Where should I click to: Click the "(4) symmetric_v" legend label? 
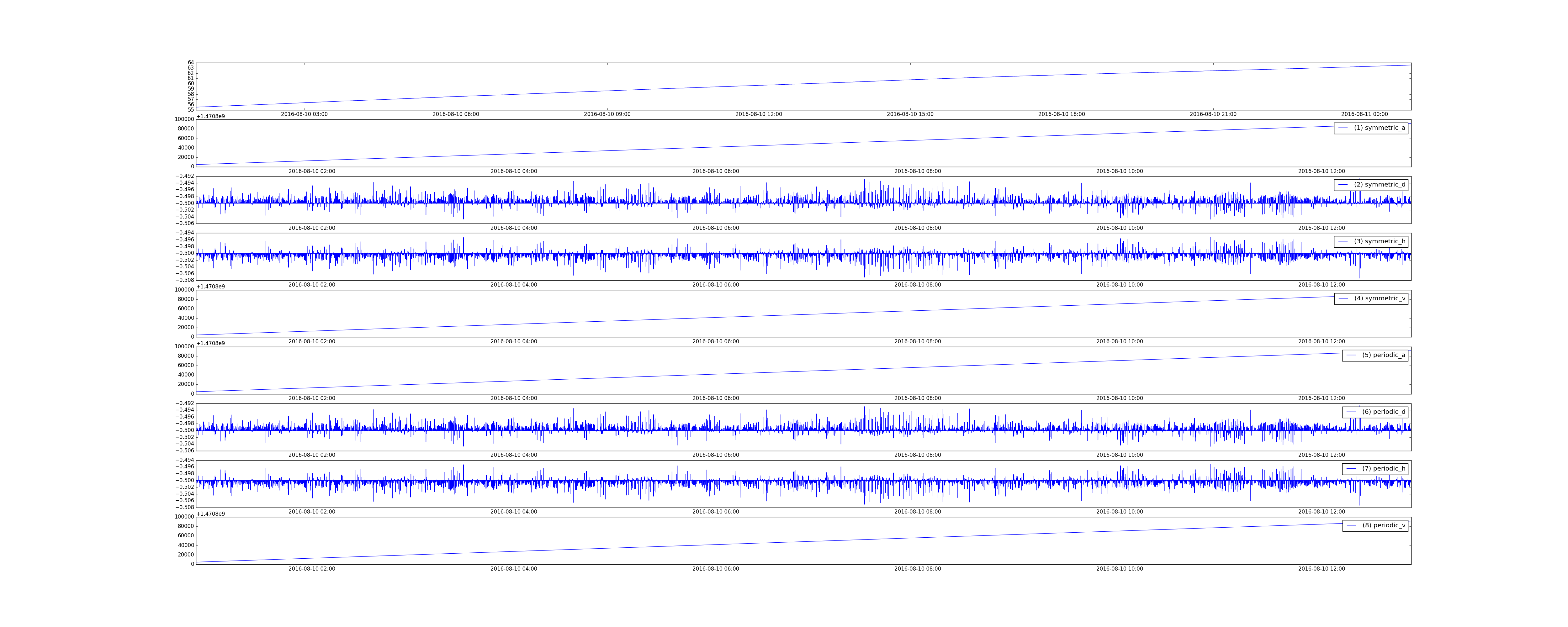1379,298
